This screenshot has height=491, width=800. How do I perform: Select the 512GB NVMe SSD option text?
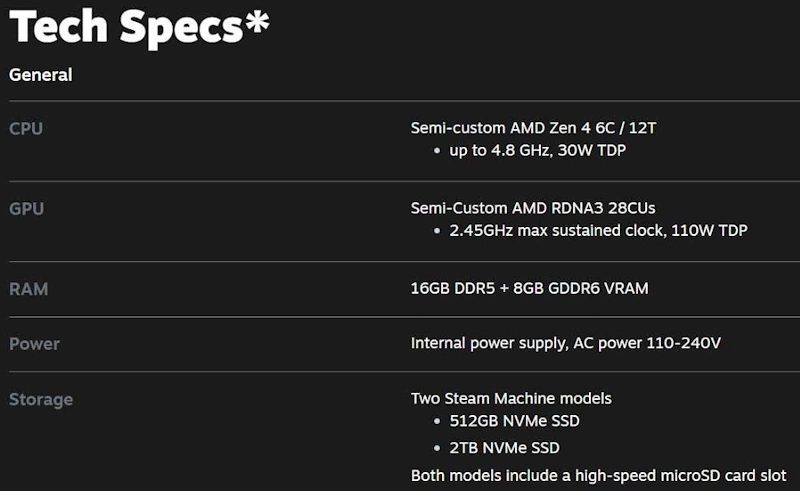[x=514, y=421]
